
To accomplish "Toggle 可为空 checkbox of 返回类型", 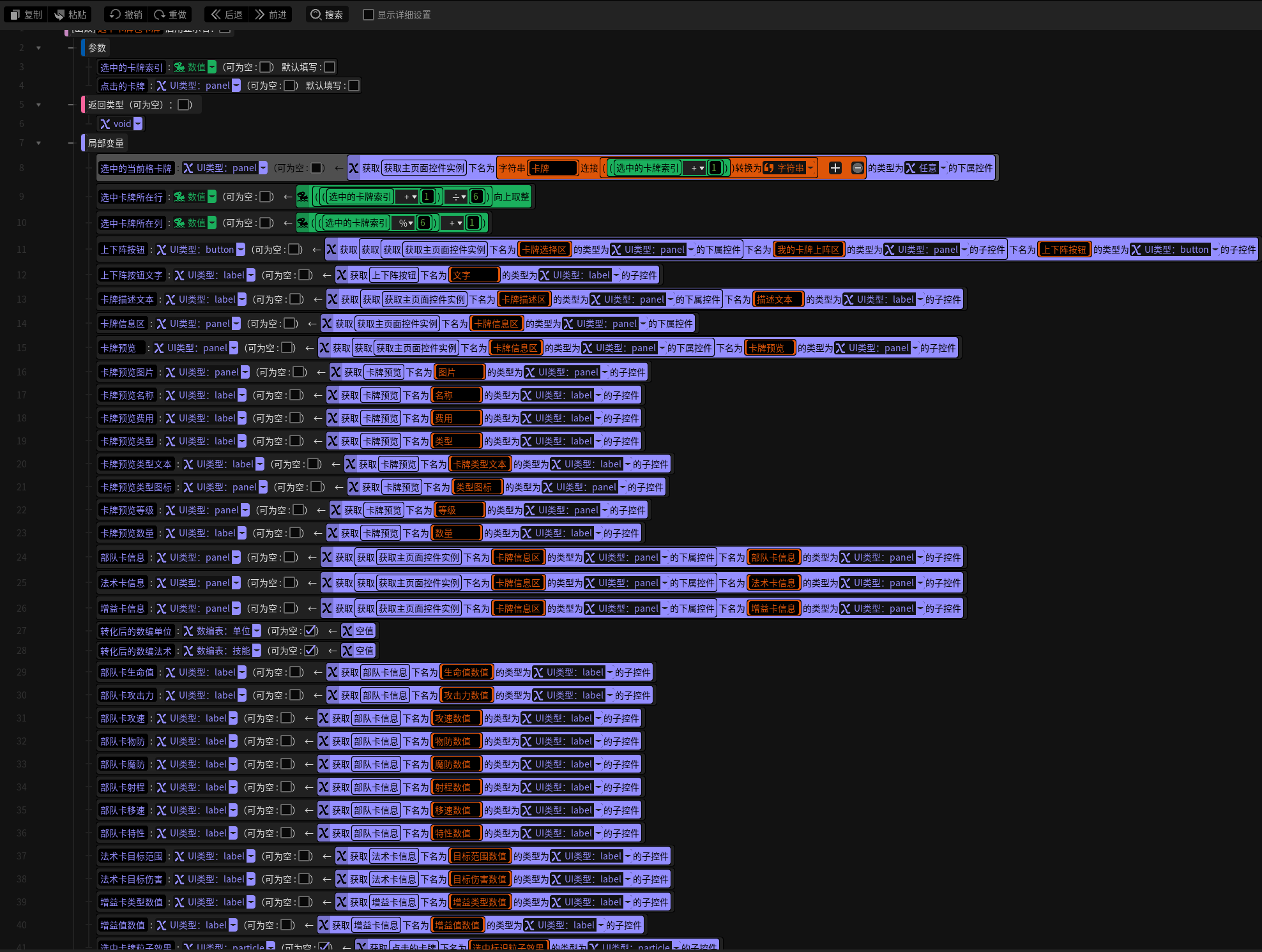I will tap(184, 105).
